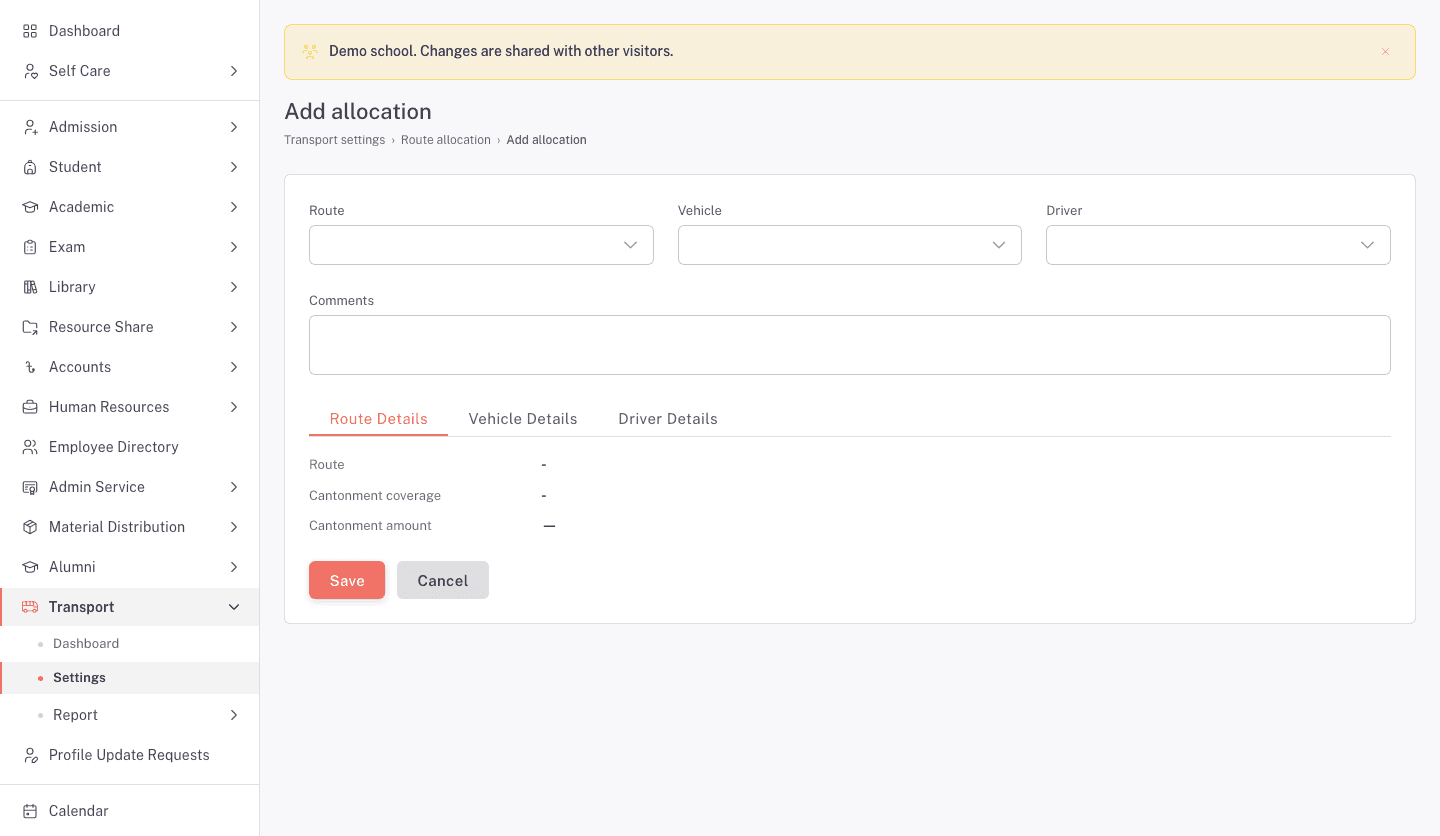The height and width of the screenshot is (836, 1440).
Task: Click the Exam clipboard icon
Action: click(x=30, y=247)
